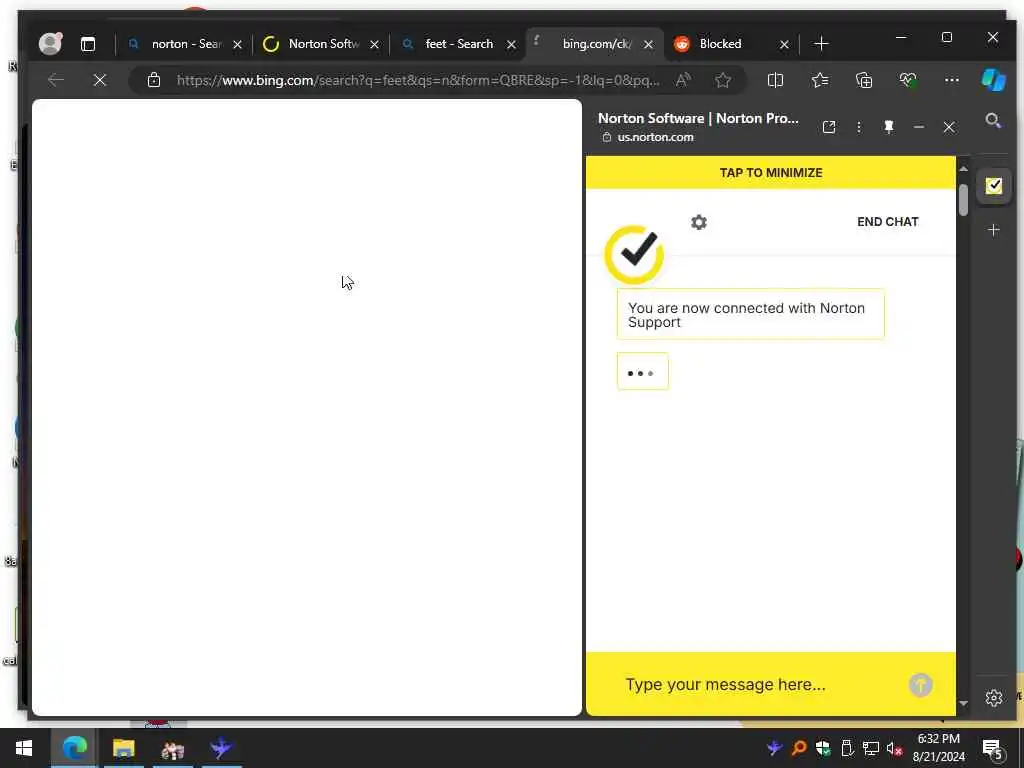This screenshot has width=1024, height=768.
Task: Open Windows Security tray icon
Action: click(x=823, y=748)
